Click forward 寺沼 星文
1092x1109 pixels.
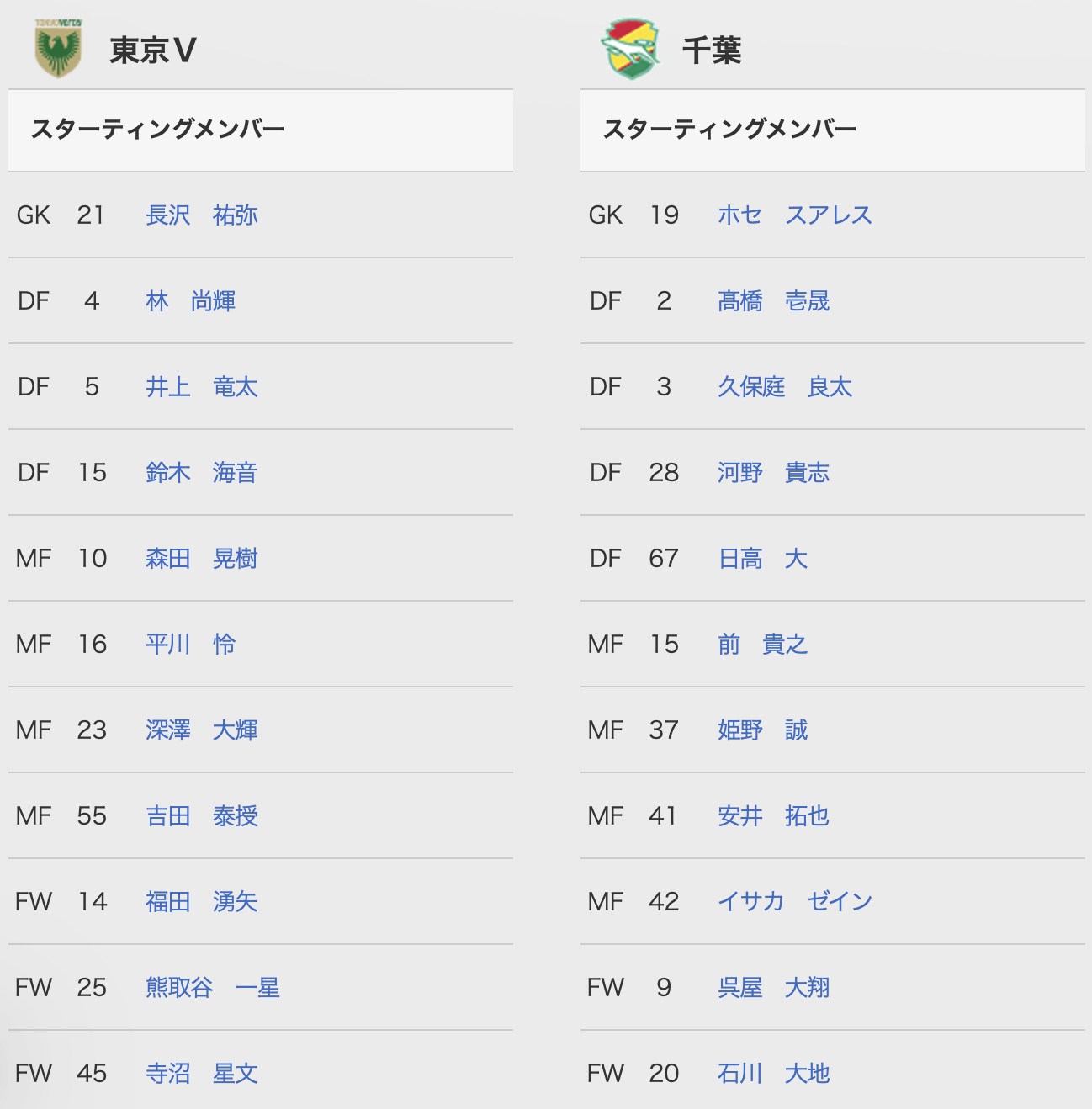click(x=202, y=1074)
